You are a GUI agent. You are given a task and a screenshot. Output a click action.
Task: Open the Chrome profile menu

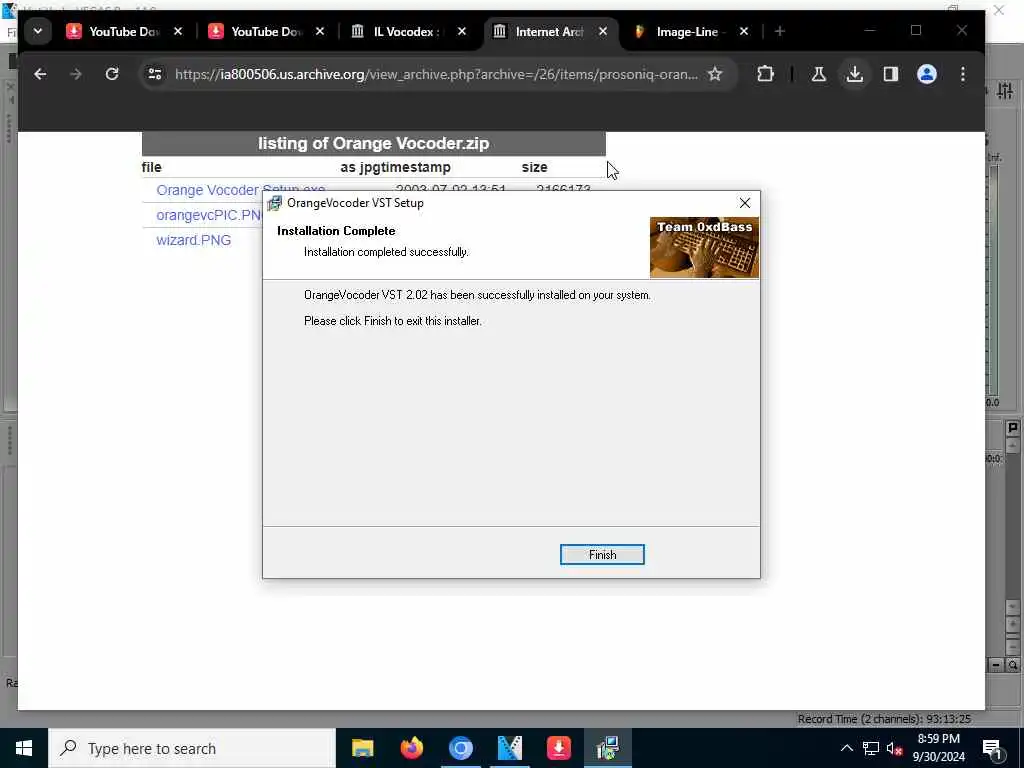coord(927,74)
